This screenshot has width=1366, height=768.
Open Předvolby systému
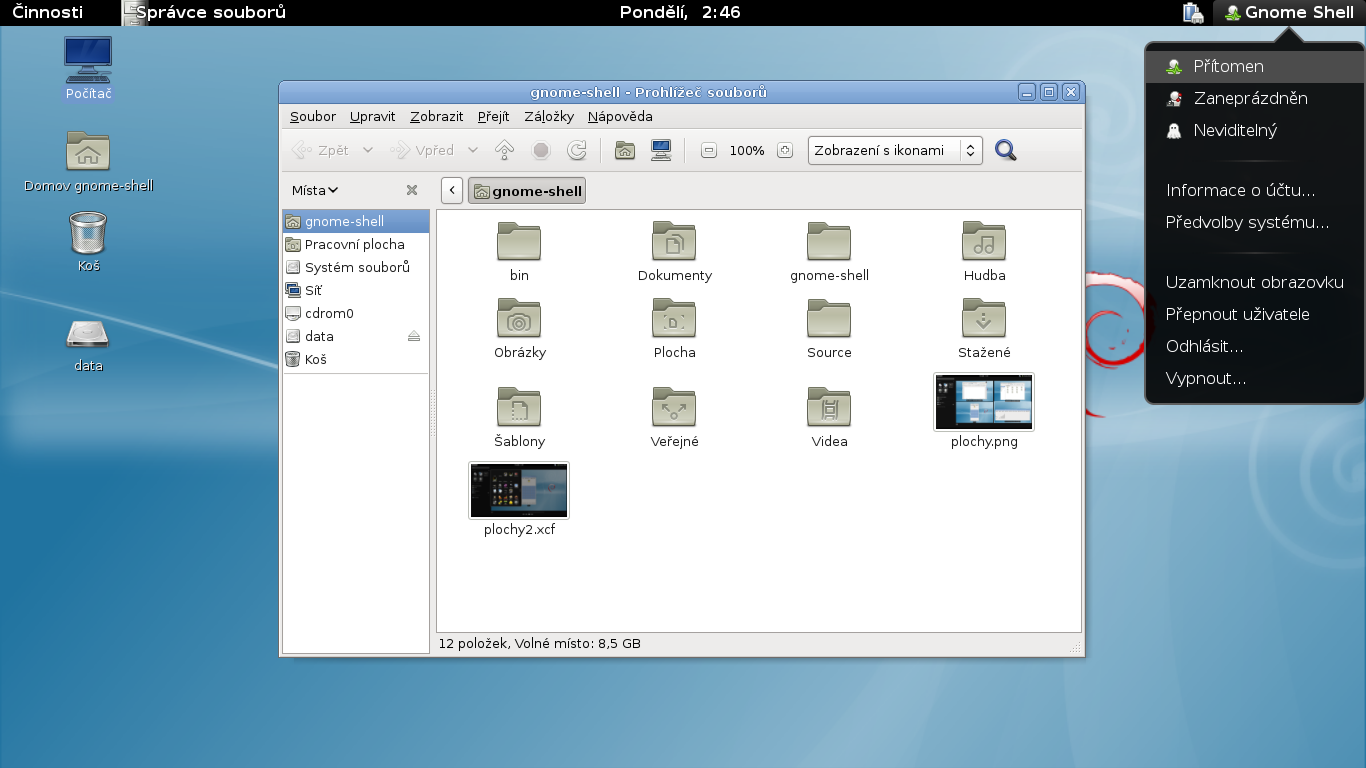[1254, 222]
